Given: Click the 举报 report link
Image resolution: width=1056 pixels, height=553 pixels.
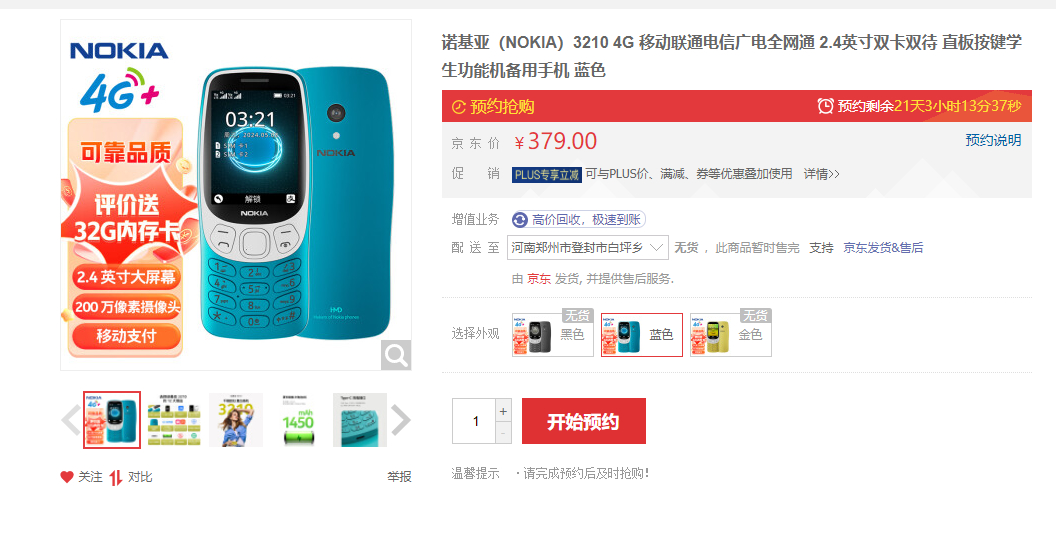Looking at the screenshot, I should click(399, 477).
